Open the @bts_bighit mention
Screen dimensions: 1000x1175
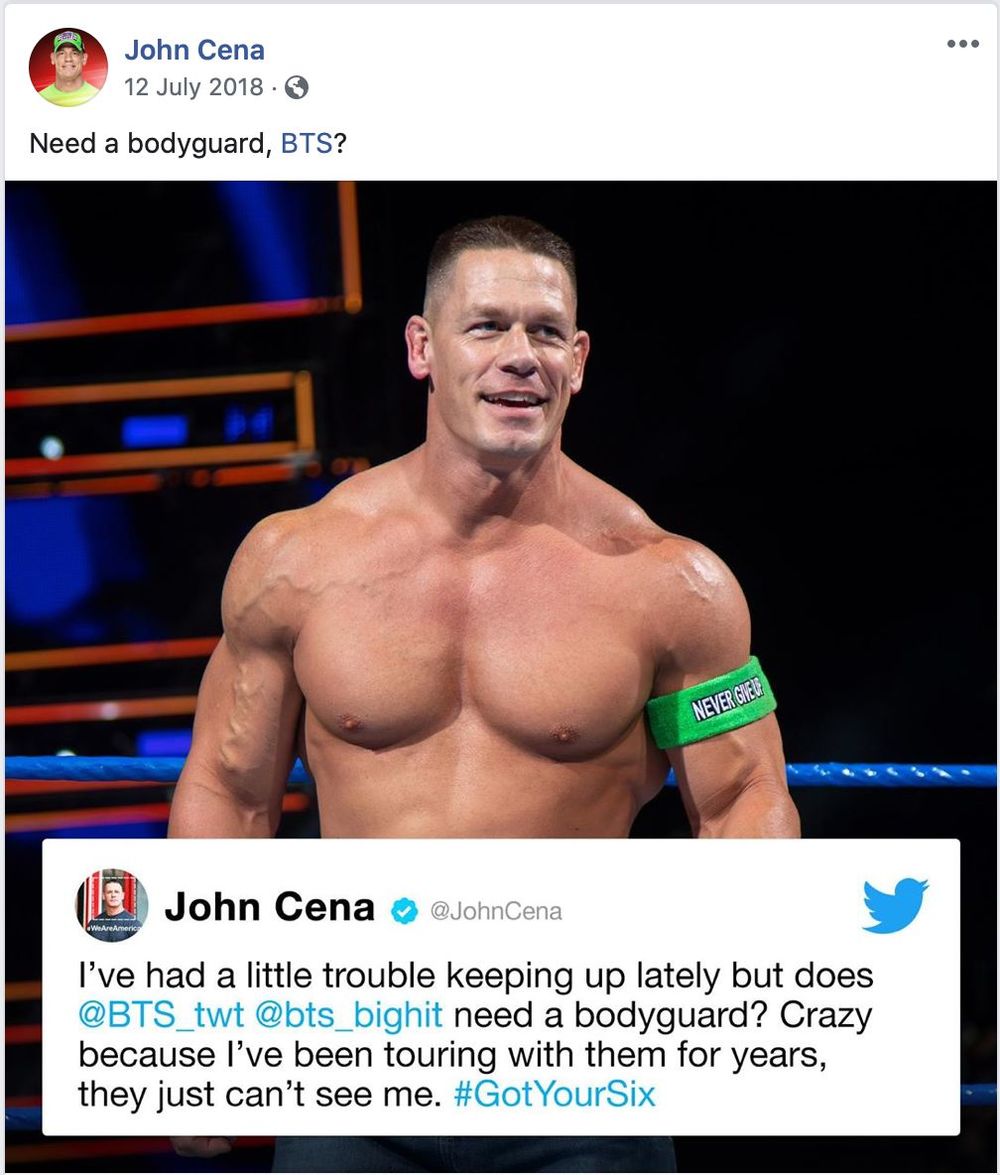[x=349, y=1015]
